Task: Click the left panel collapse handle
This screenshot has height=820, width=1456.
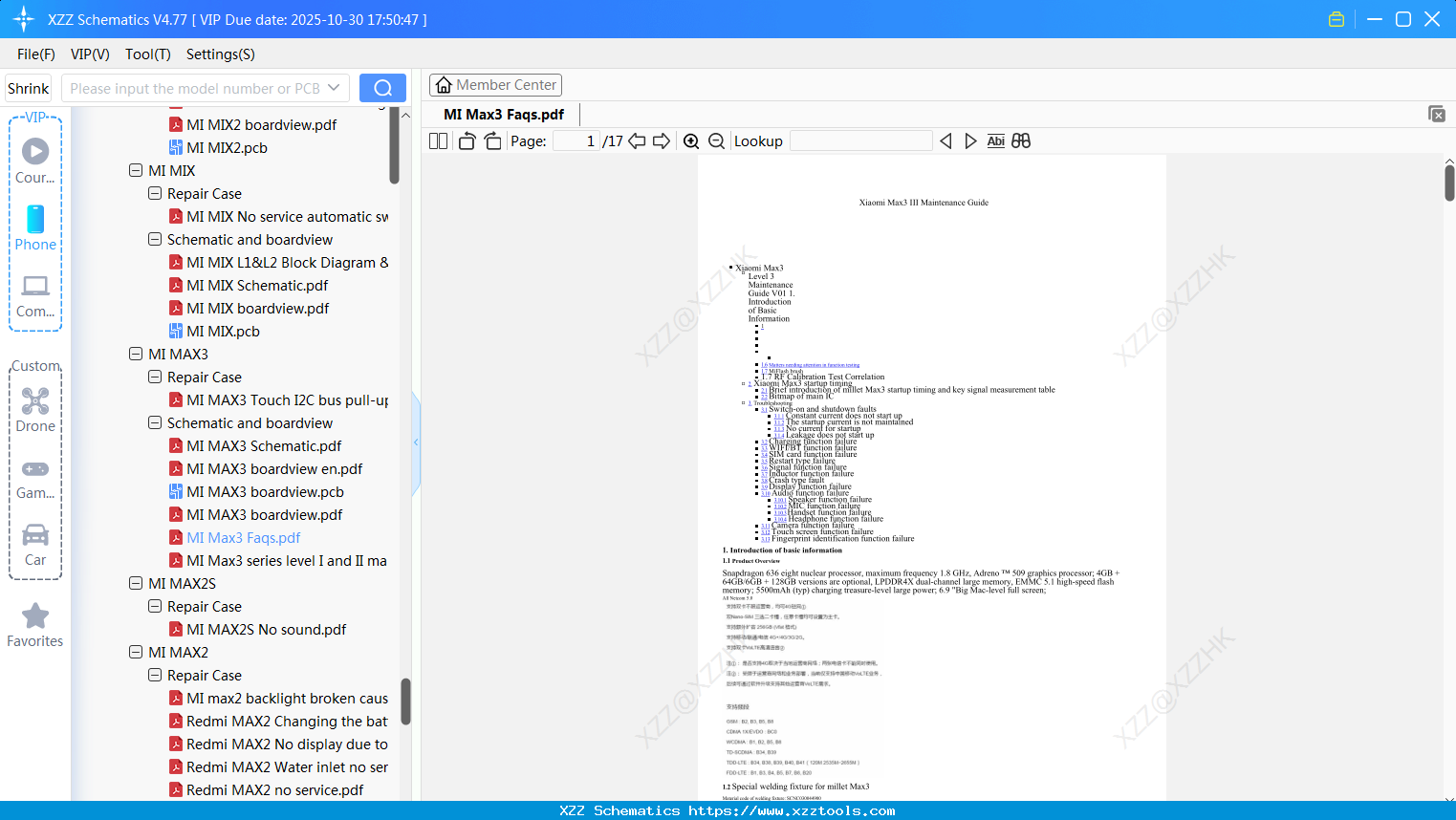Action: [416, 442]
